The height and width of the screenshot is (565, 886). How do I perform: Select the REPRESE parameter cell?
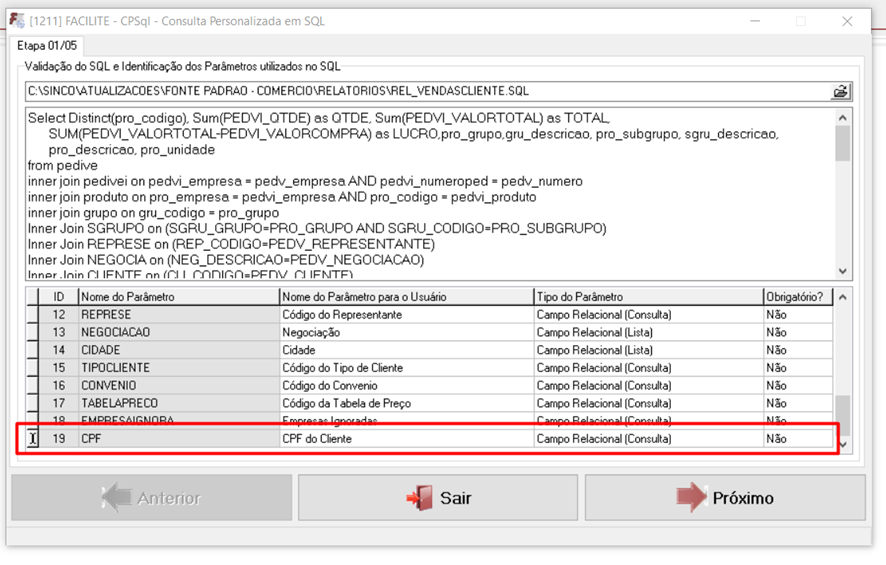[x=179, y=315]
